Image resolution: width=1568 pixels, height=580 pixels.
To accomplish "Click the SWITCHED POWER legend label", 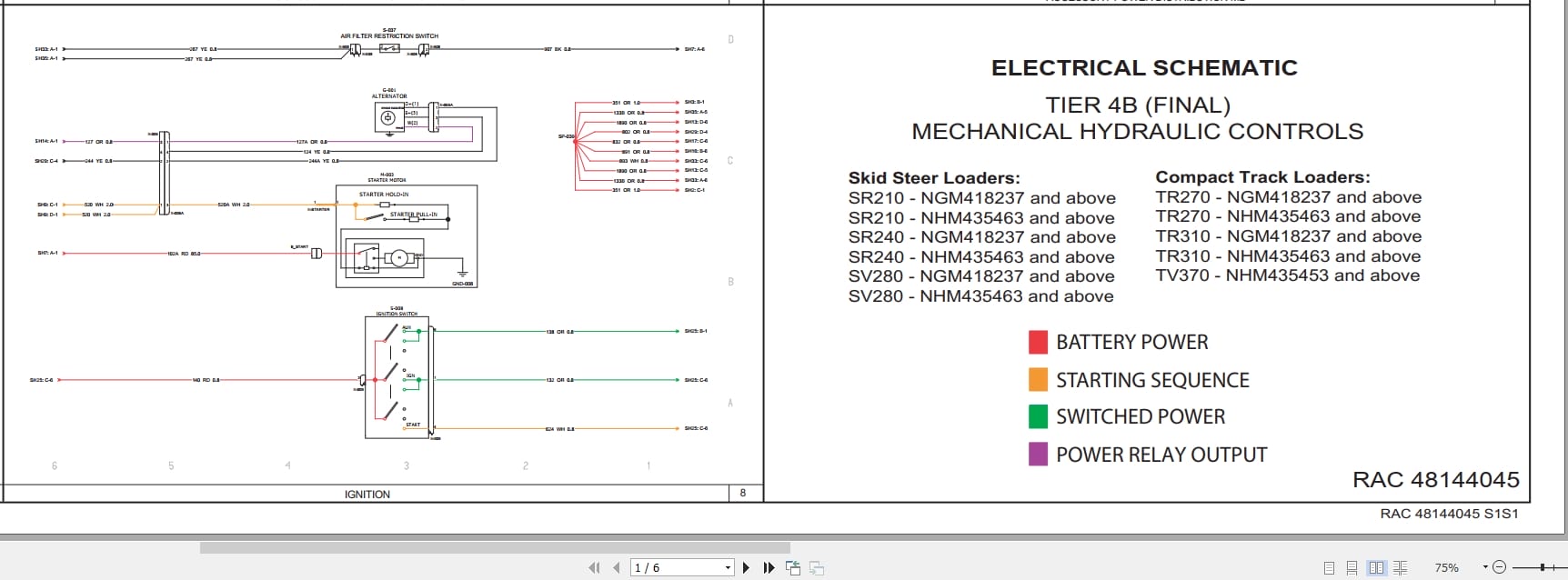I will click(x=1141, y=417).
